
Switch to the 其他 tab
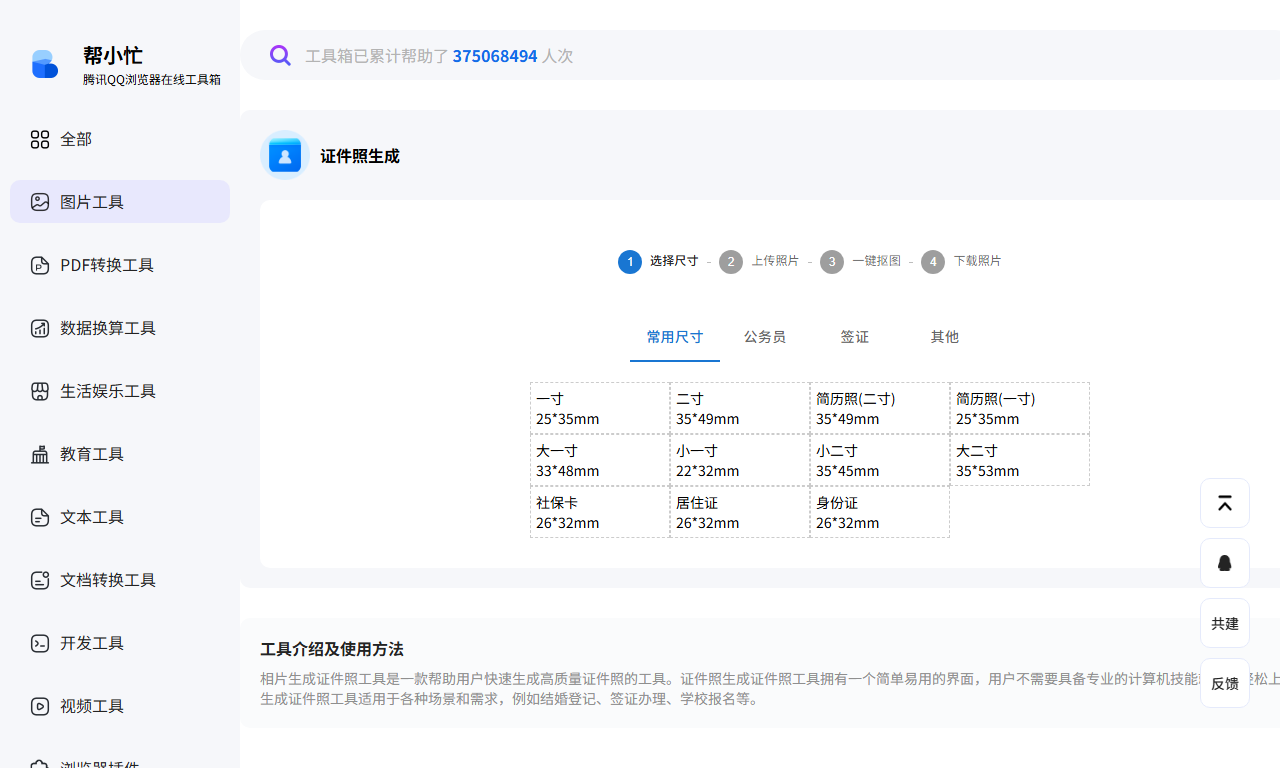point(945,337)
